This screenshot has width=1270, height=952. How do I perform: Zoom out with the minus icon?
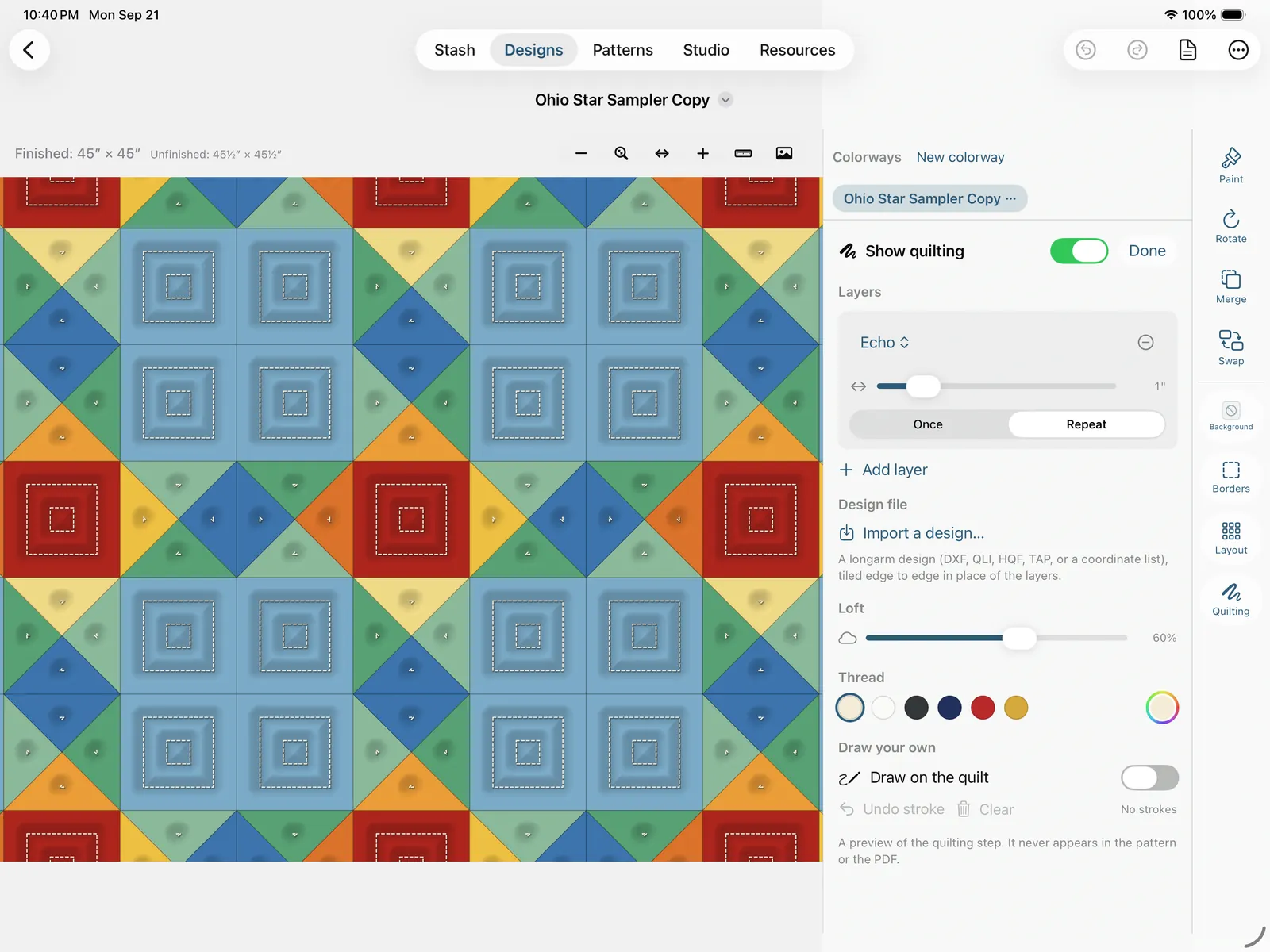tap(581, 153)
